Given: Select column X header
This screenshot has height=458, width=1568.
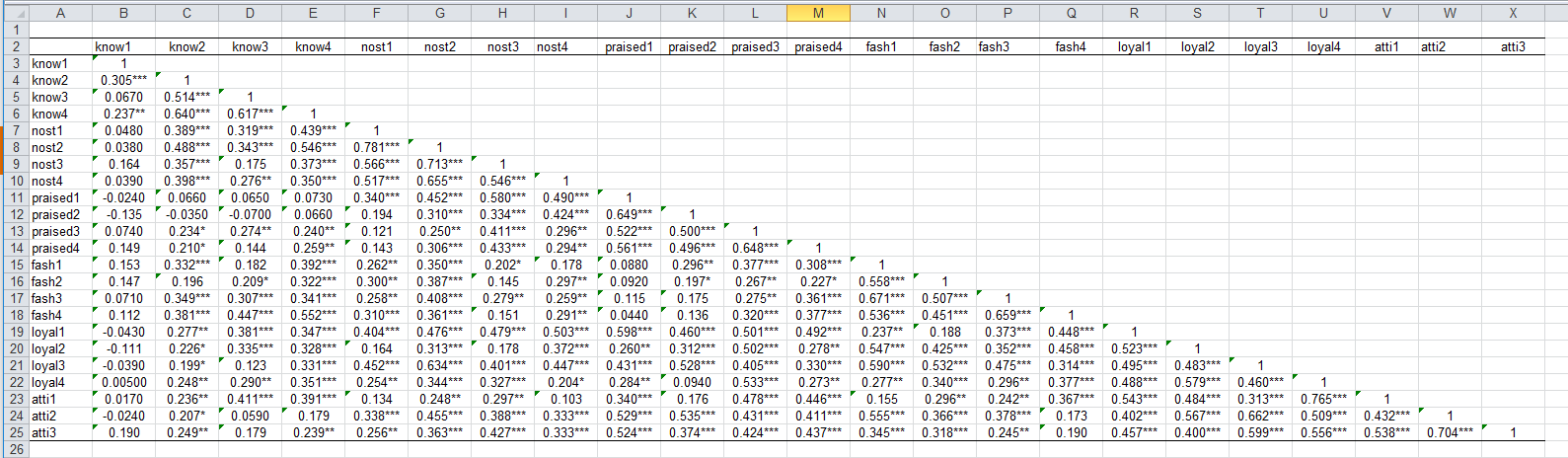Looking at the screenshot, I should (x=1513, y=13).
